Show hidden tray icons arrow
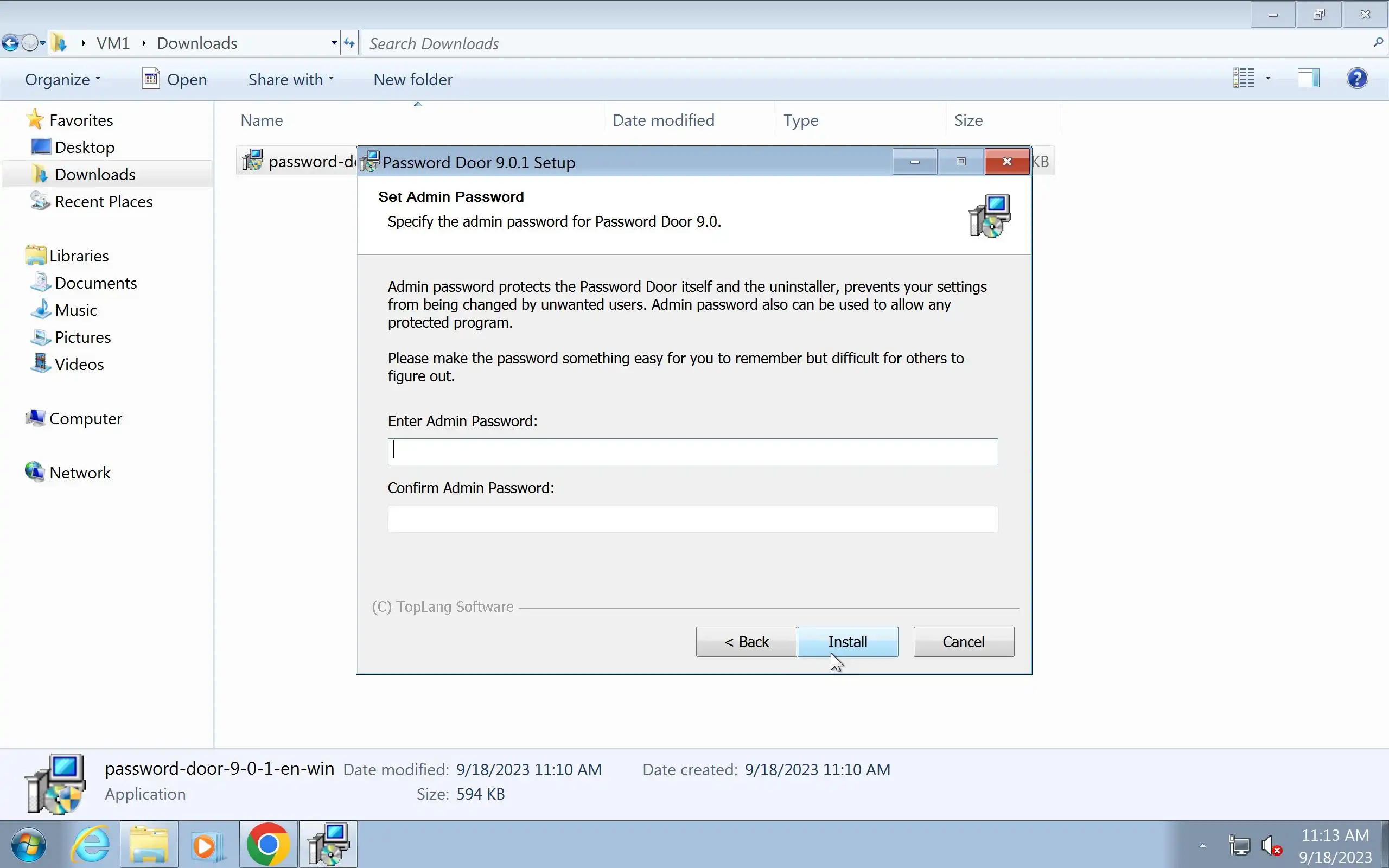This screenshot has height=868, width=1389. 1202,845
